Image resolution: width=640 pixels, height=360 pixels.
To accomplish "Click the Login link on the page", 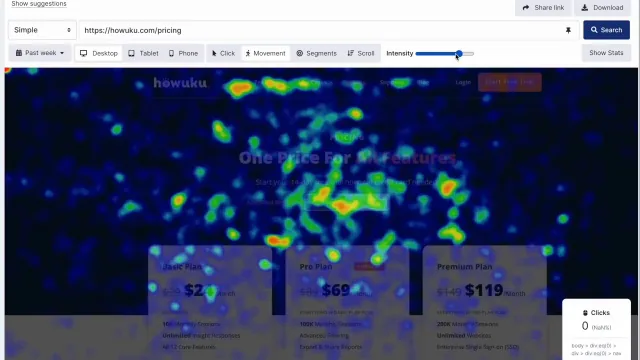I will pyautogui.click(x=463, y=82).
